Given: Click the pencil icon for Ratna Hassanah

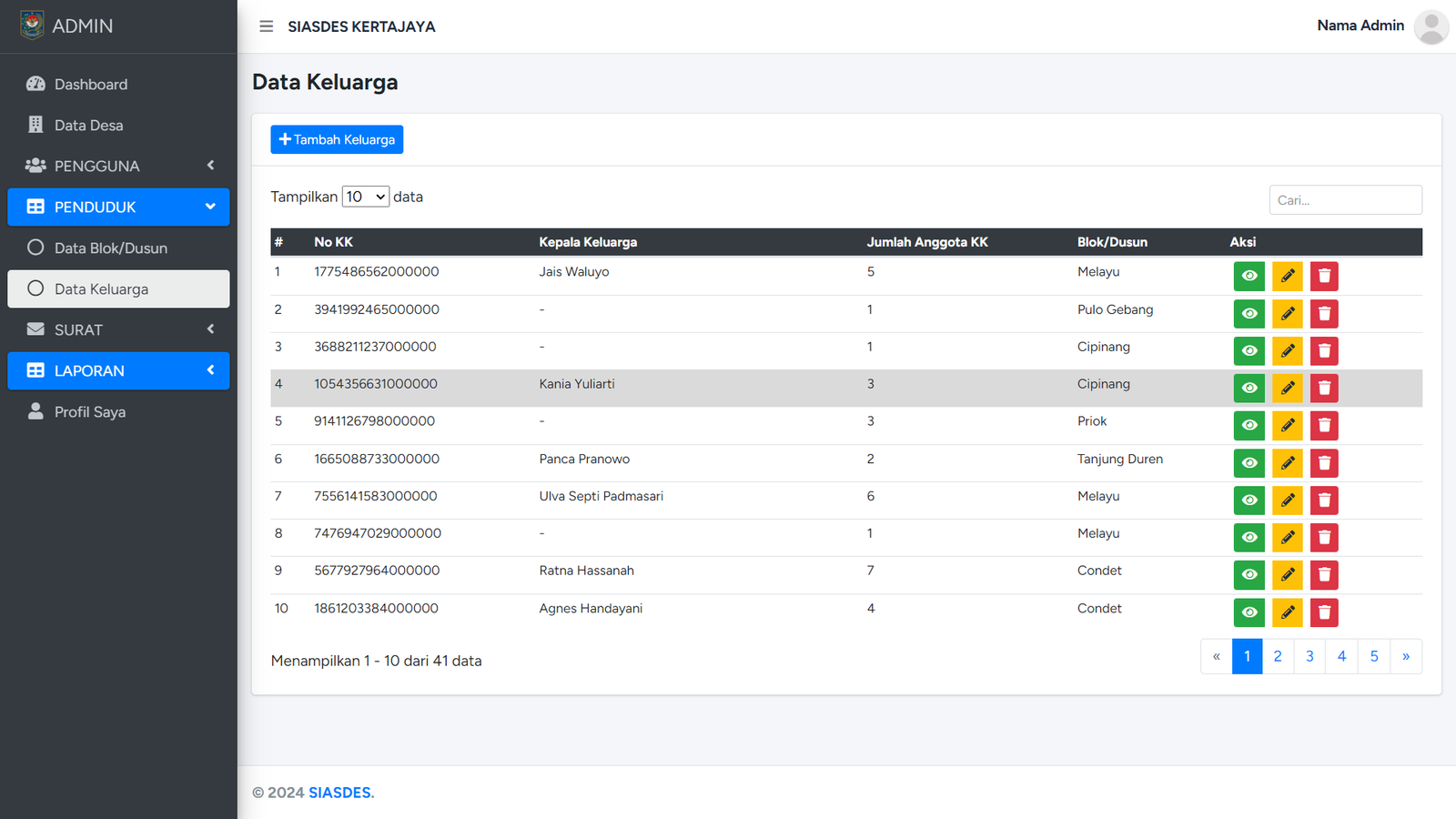Looking at the screenshot, I should (1287, 574).
